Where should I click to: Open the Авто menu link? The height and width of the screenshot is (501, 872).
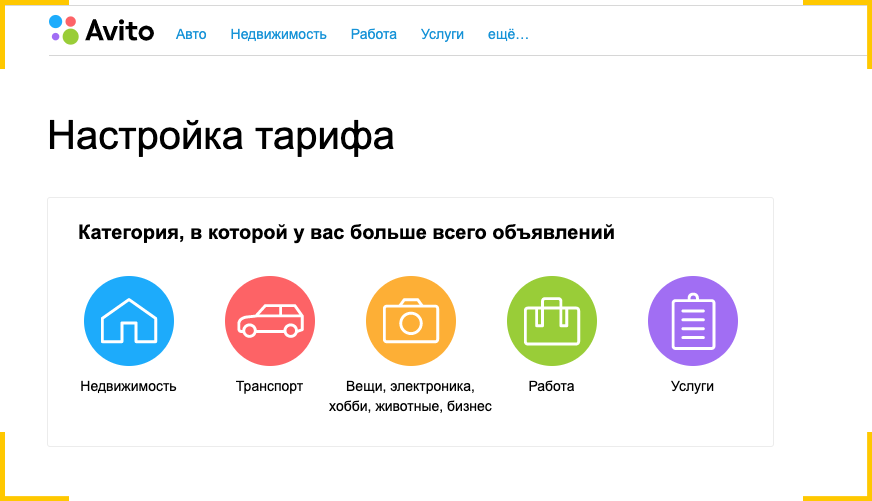[191, 34]
